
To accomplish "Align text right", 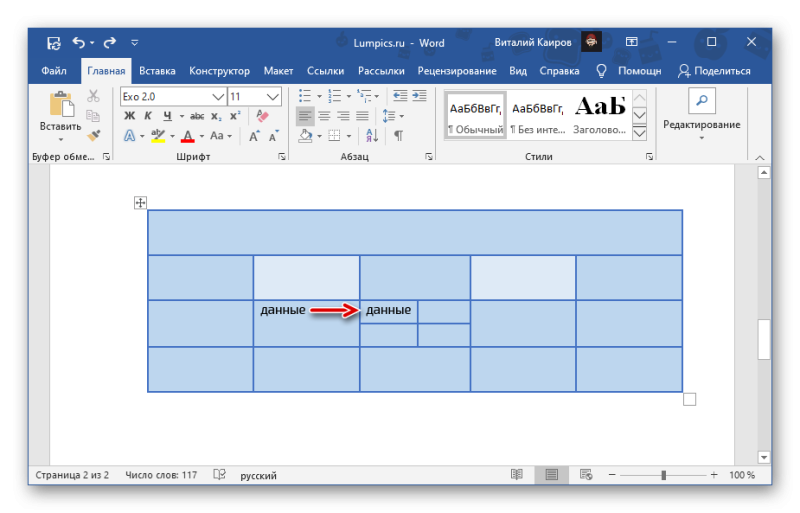I will 343,116.
